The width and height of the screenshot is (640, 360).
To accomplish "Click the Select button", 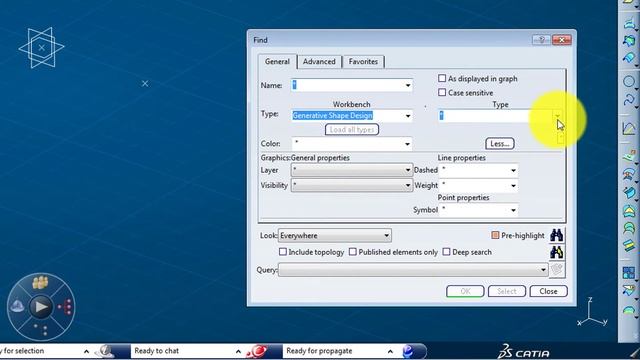I will (x=507, y=291).
